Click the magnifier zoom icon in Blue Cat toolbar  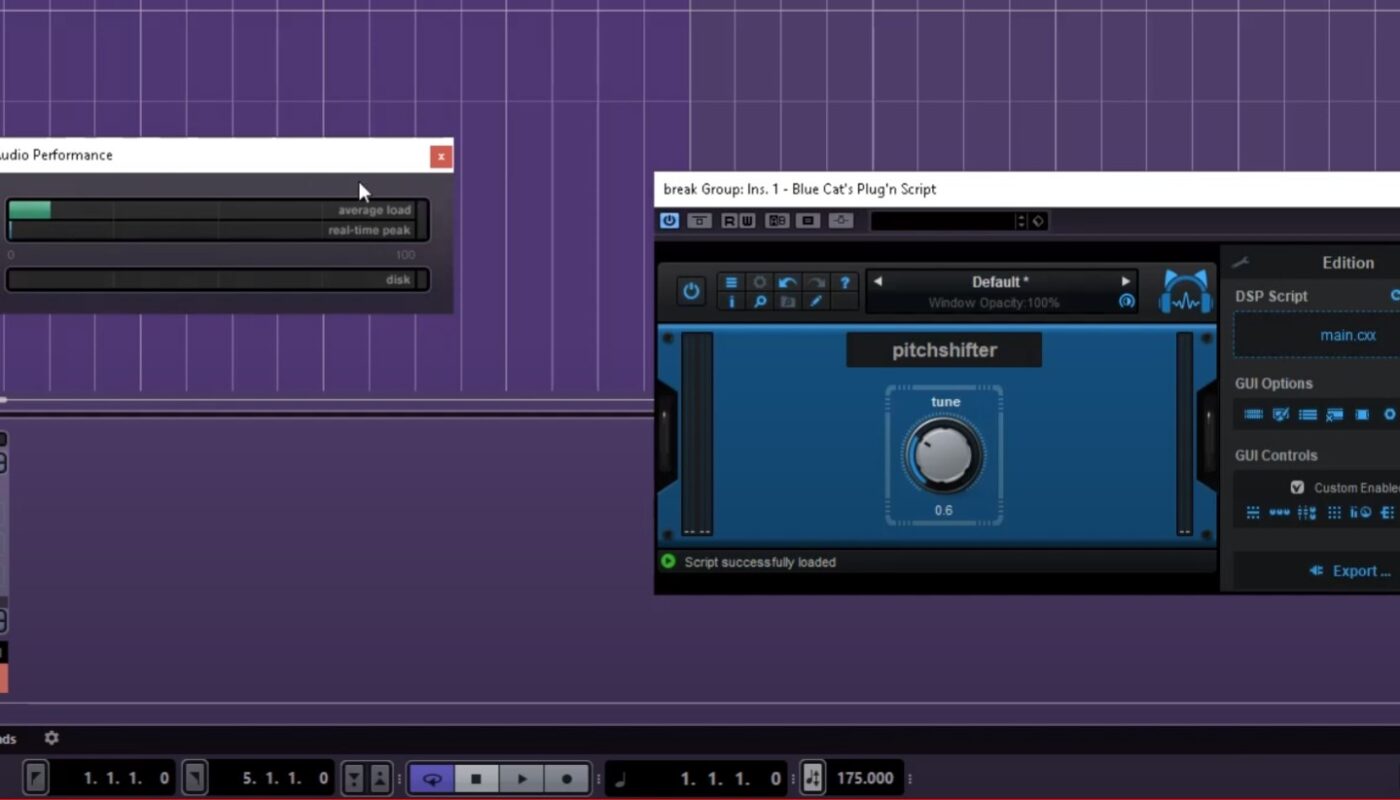click(760, 301)
